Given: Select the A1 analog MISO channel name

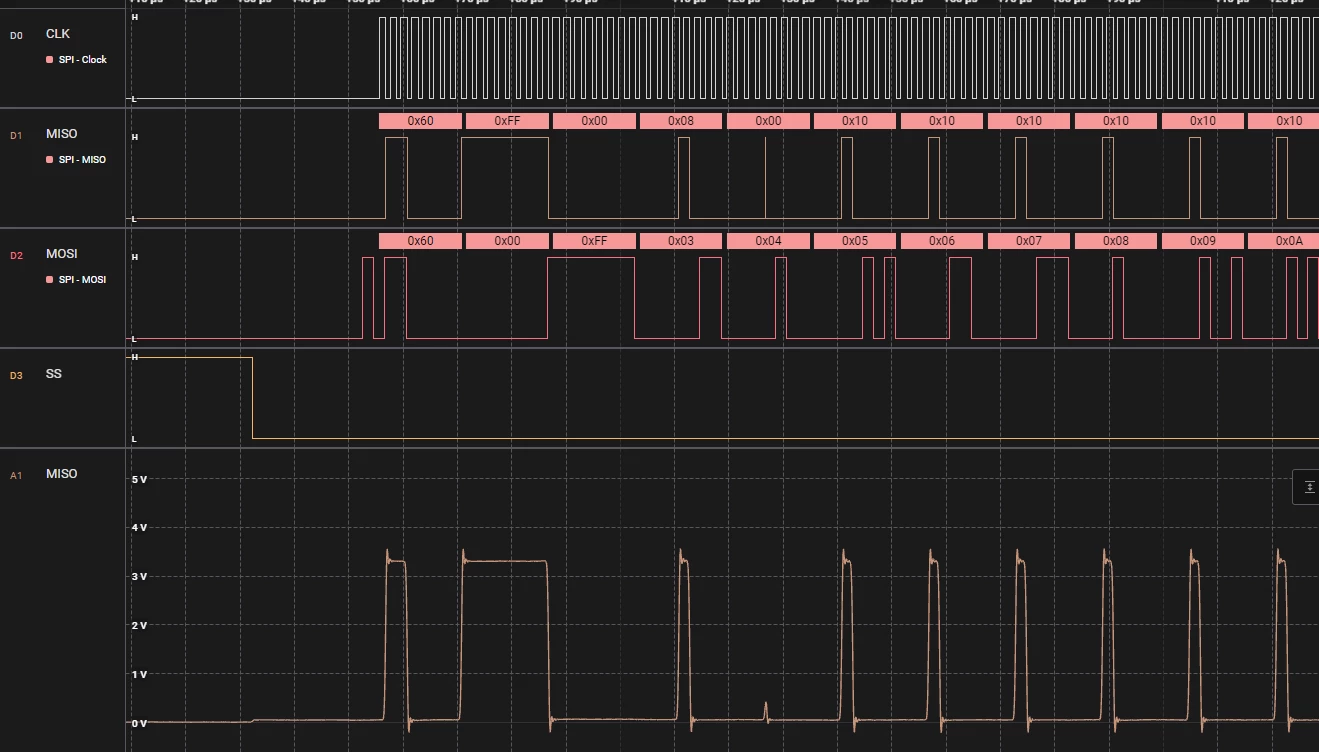Looking at the screenshot, I should click(x=61, y=474).
